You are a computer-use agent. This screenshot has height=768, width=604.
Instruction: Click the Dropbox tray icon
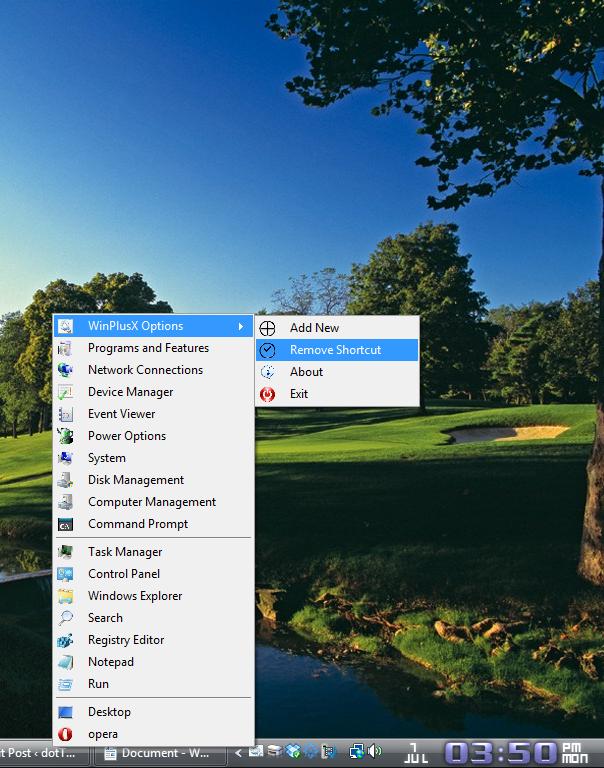[292, 751]
